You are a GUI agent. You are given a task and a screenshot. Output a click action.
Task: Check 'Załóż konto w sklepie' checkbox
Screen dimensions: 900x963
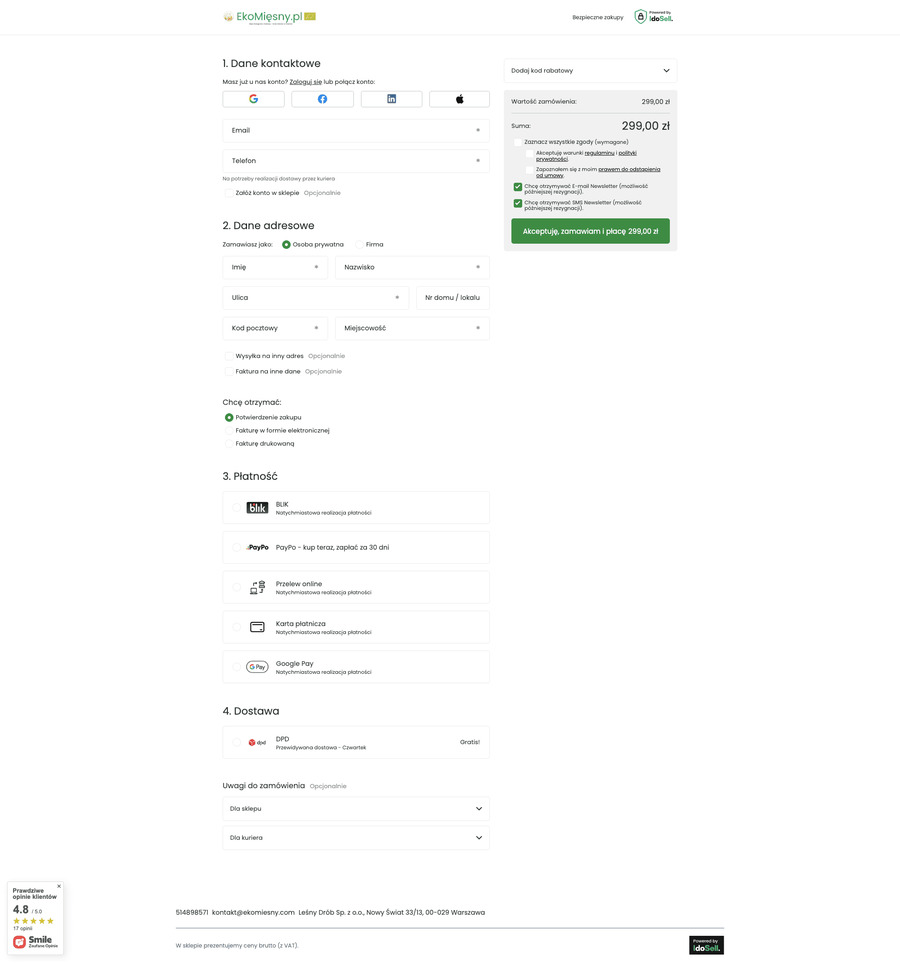pos(229,193)
